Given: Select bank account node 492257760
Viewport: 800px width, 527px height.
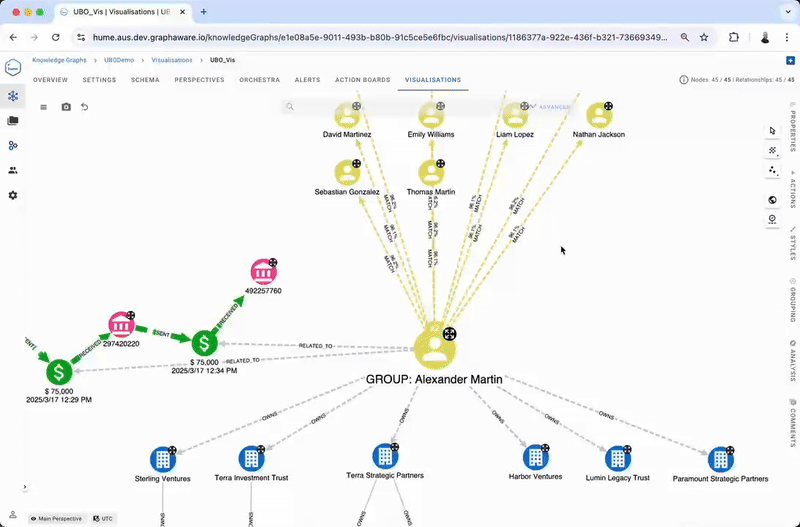Looking at the screenshot, I should (x=263, y=272).
